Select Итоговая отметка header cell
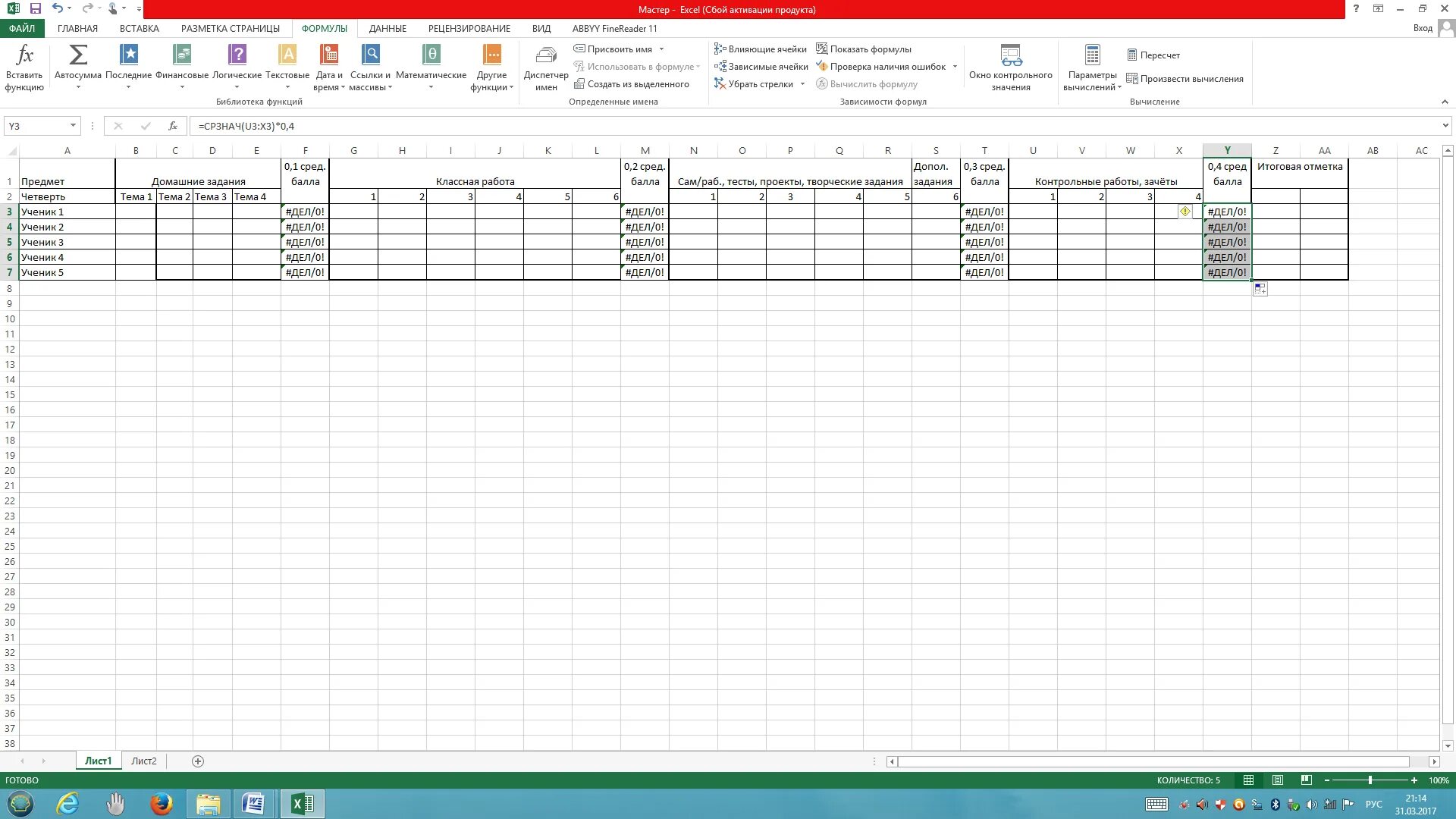 coord(1300,174)
